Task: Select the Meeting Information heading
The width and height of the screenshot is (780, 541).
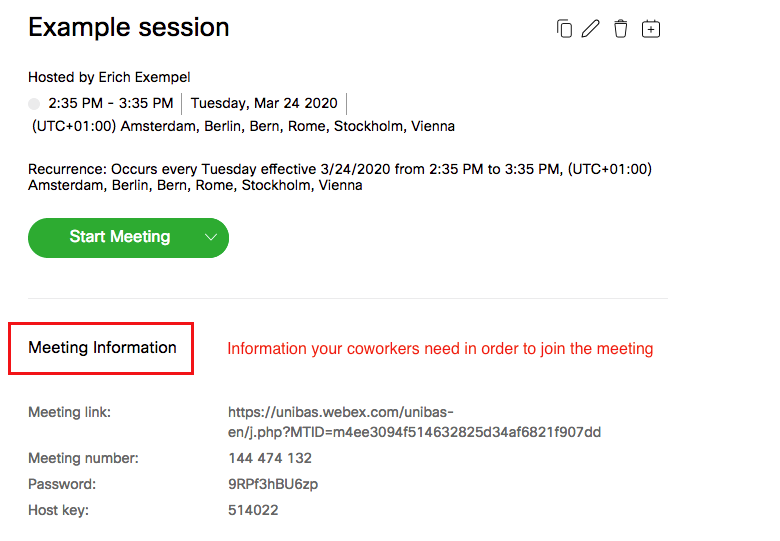Action: tap(102, 348)
